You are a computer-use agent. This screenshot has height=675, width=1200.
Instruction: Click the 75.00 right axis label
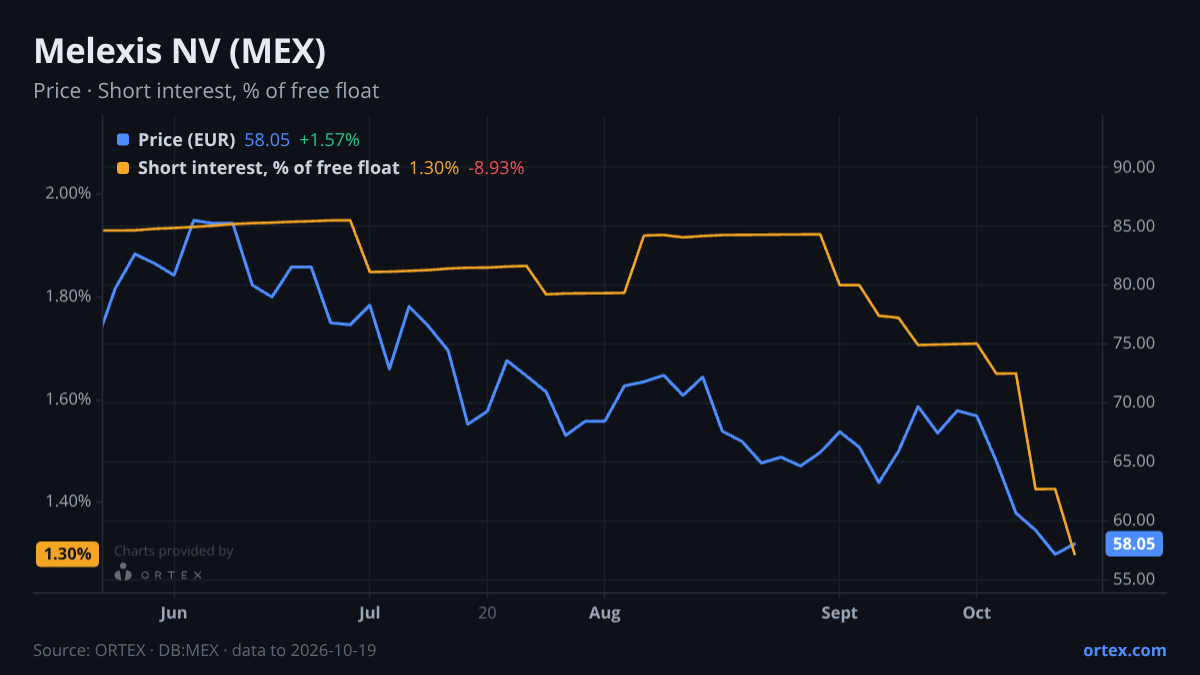tap(1134, 344)
